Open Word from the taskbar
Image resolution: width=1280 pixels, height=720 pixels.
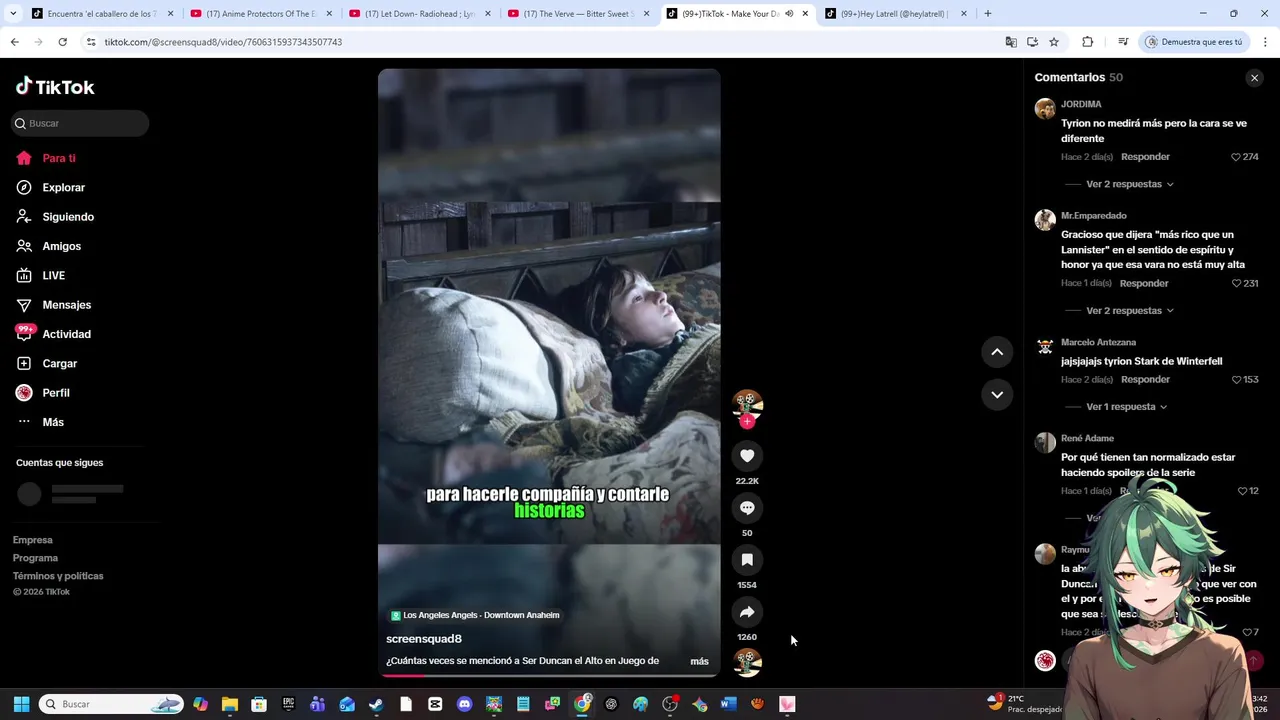pos(728,704)
